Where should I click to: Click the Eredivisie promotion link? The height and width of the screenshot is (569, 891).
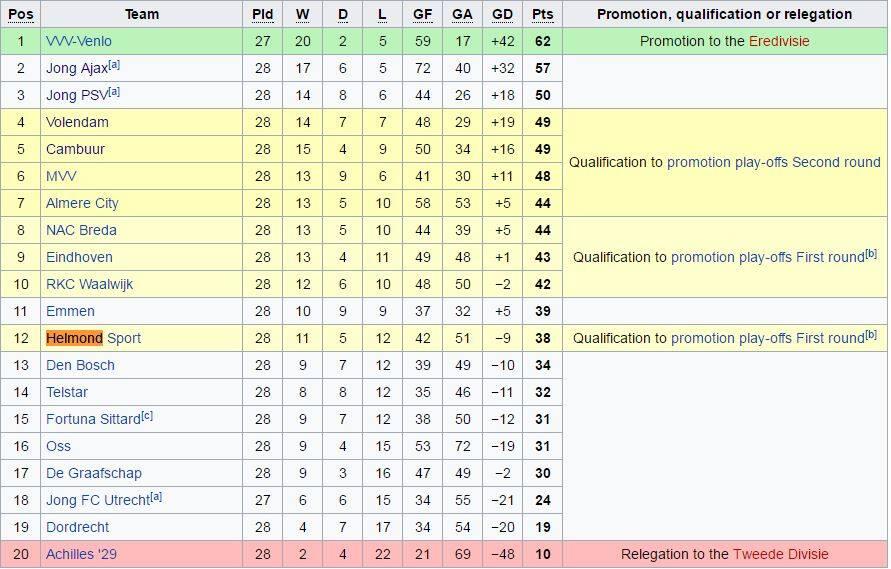pos(778,41)
